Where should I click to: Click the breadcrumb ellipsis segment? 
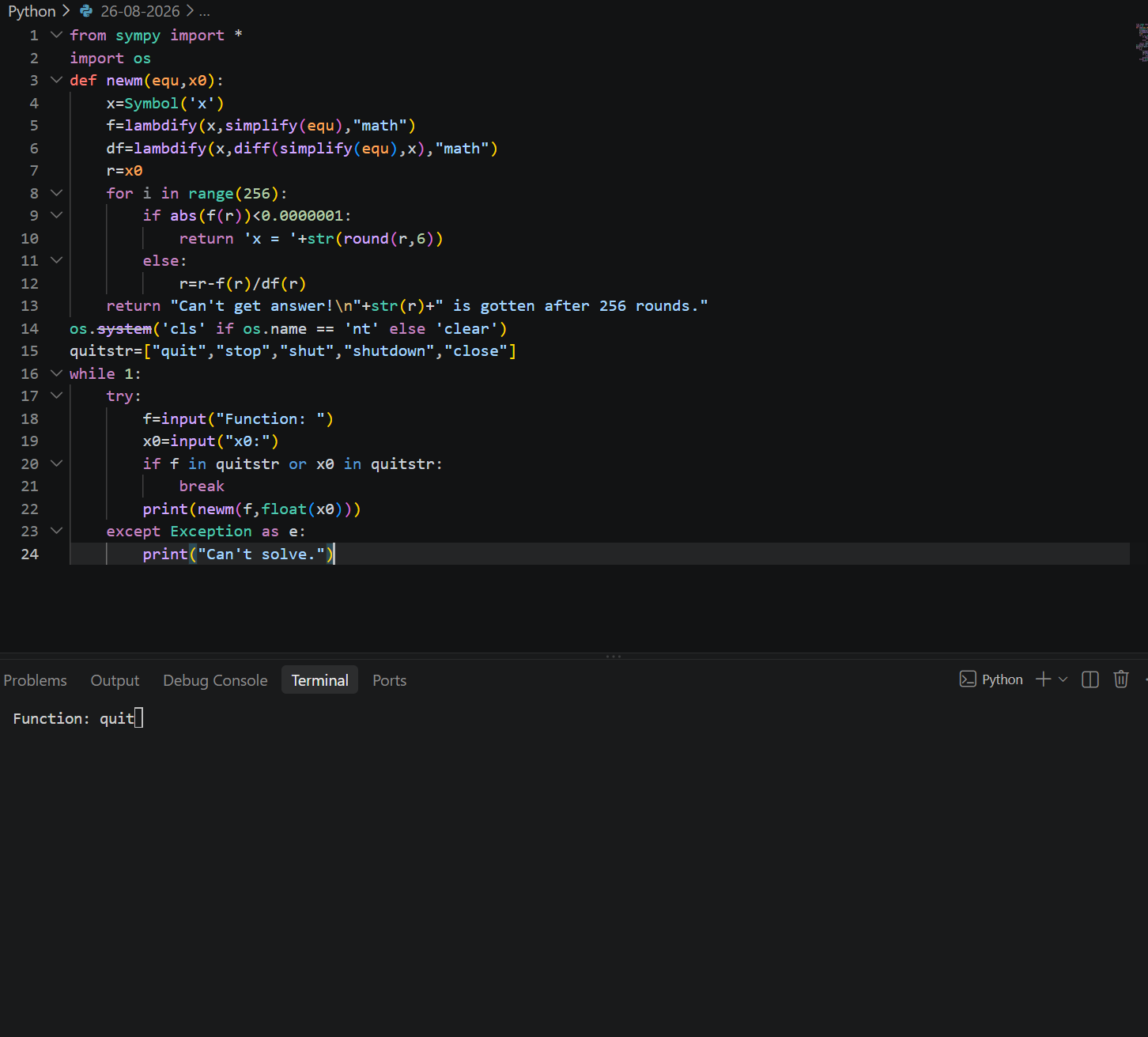tap(205, 11)
